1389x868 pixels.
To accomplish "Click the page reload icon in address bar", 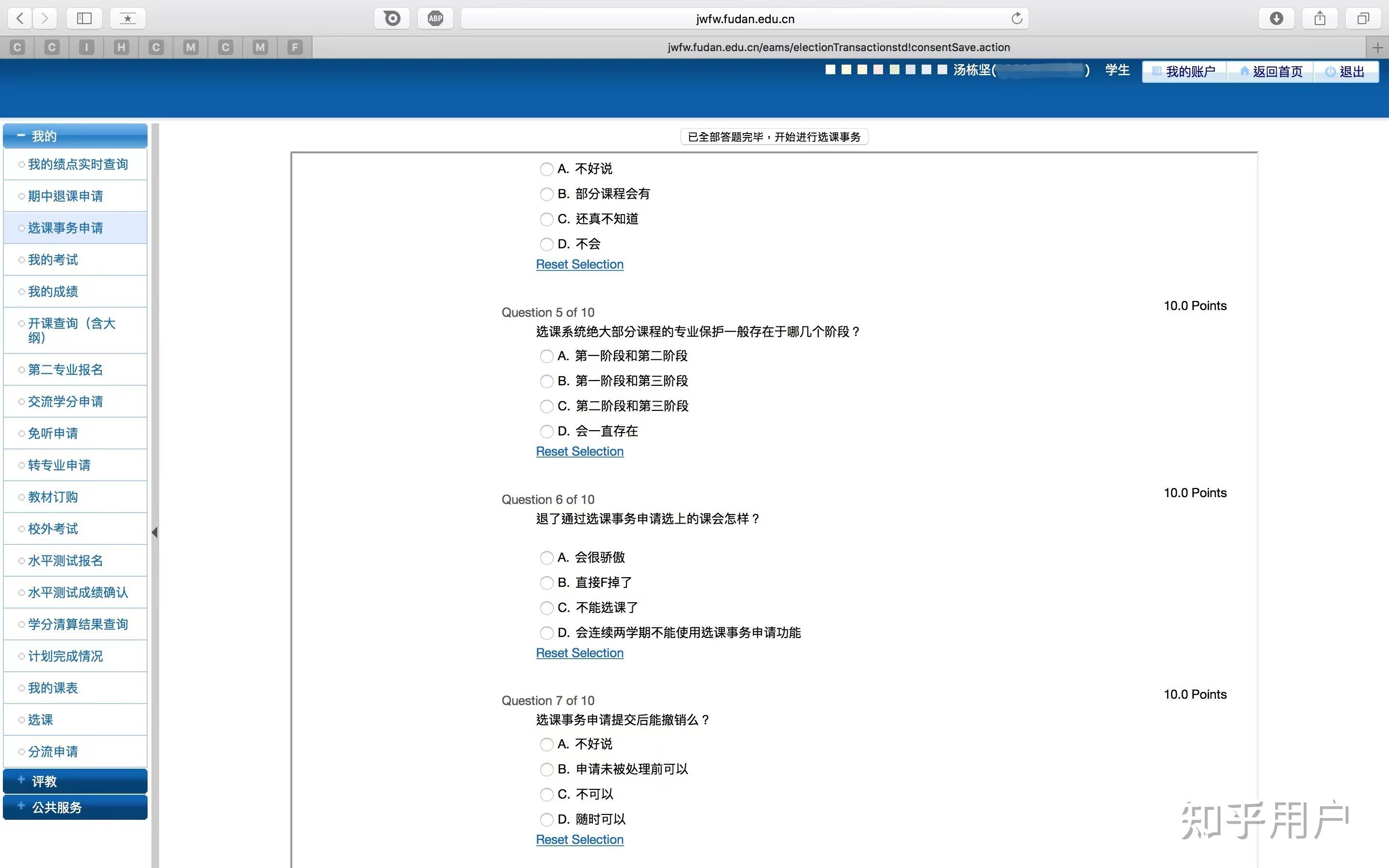I will [1017, 18].
